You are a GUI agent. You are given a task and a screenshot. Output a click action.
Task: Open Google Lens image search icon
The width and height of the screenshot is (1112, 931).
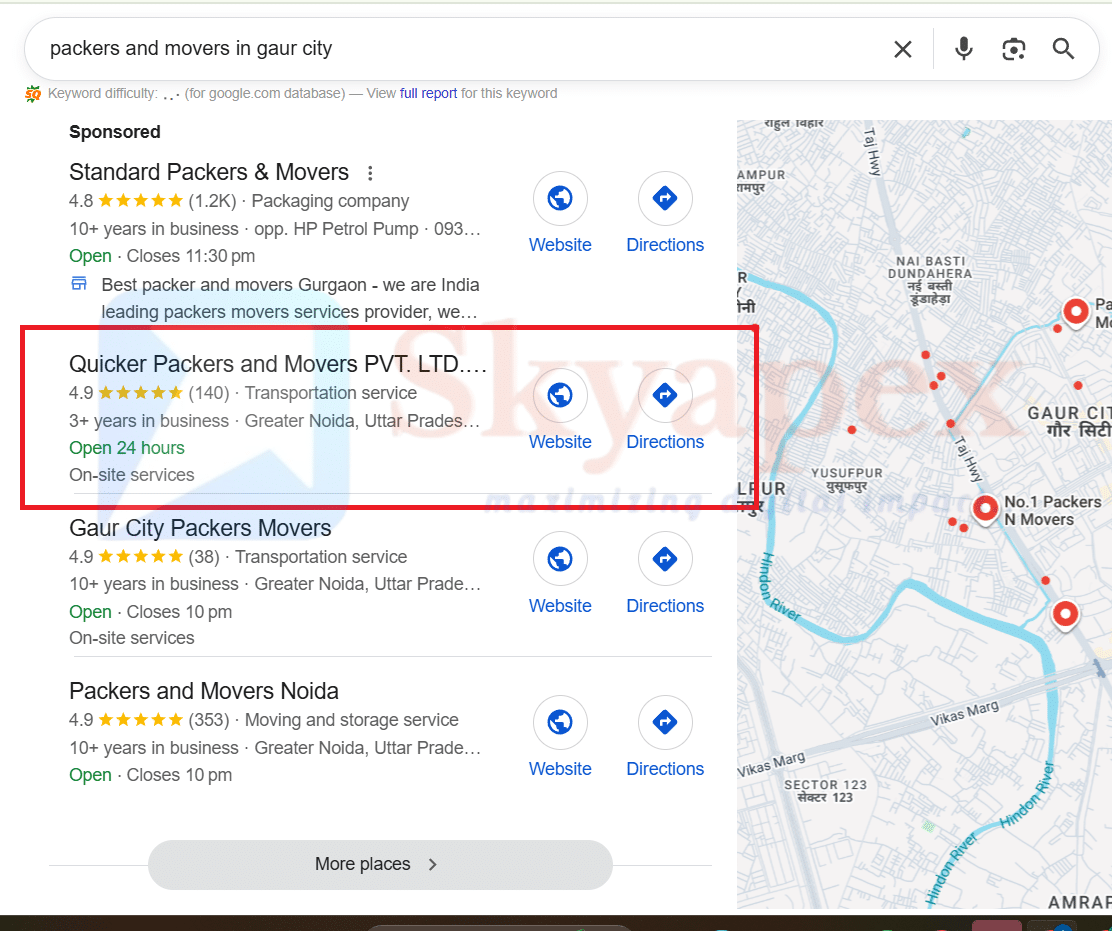coord(1013,49)
